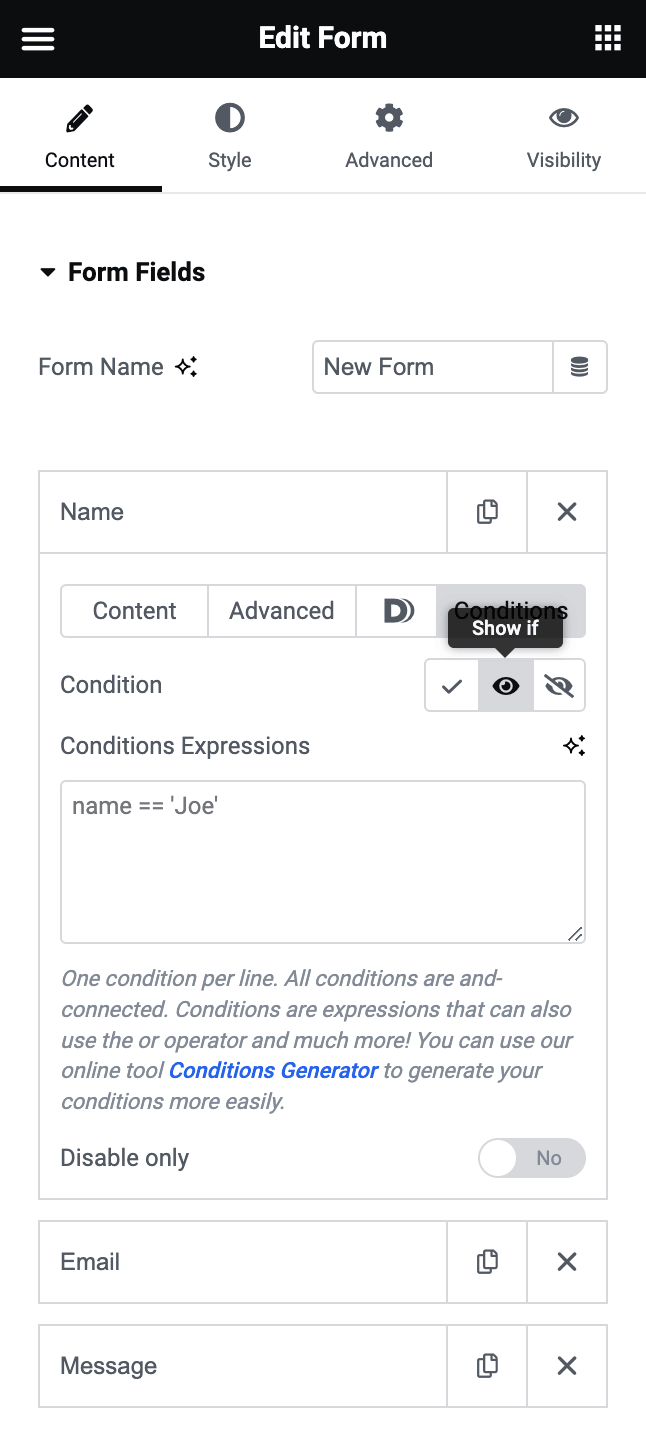Click the widgets grid icon top right

[x=608, y=38]
